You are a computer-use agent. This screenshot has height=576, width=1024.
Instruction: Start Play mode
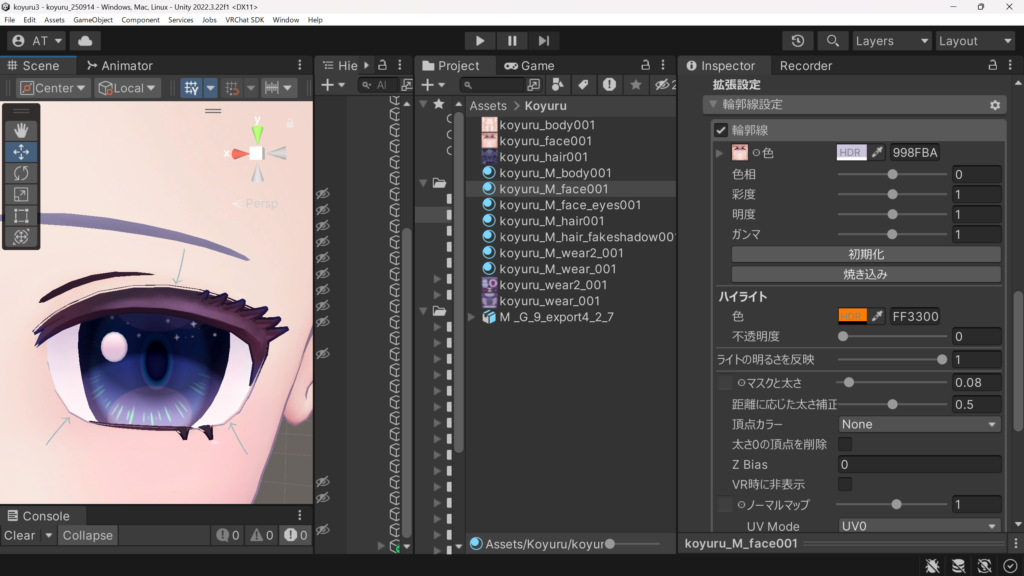tap(480, 40)
